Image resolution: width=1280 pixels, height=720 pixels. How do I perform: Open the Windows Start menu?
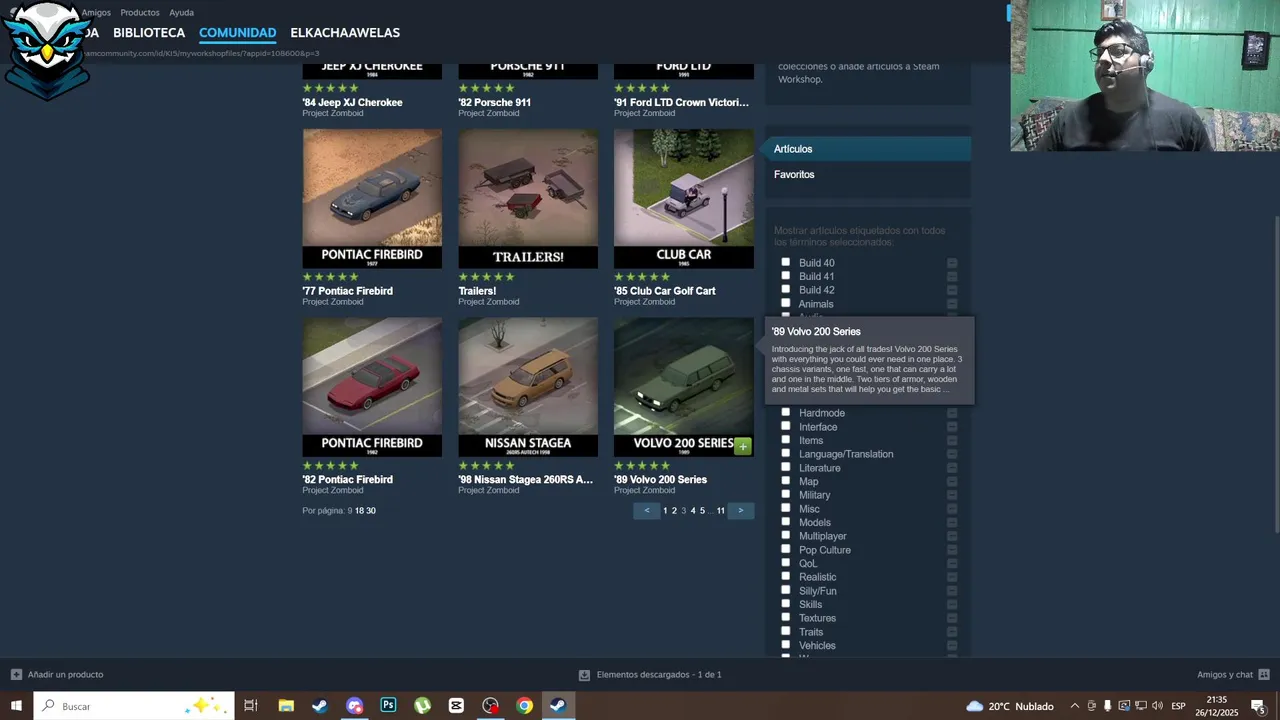[16, 706]
